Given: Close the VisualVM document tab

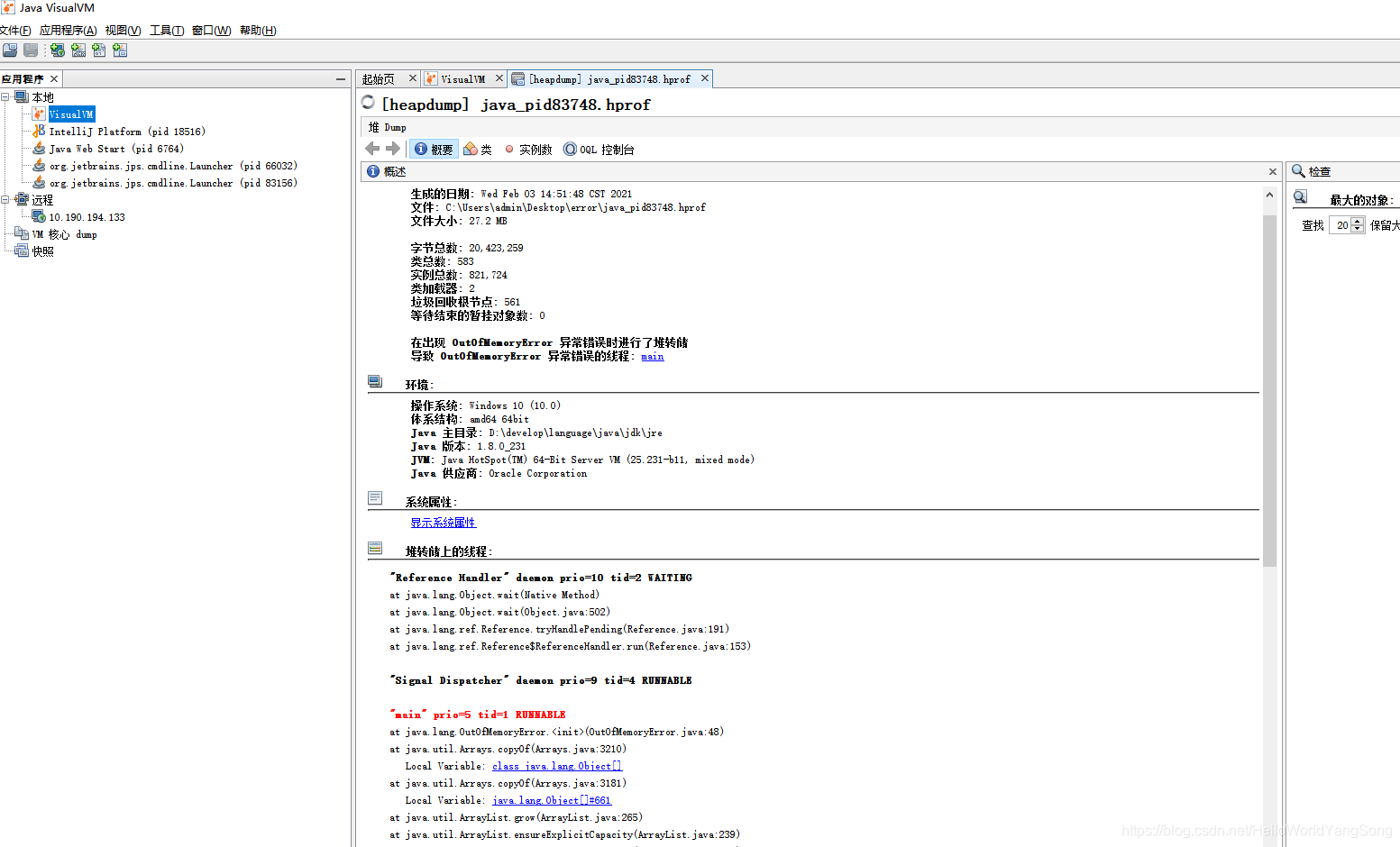Looking at the screenshot, I should (499, 78).
